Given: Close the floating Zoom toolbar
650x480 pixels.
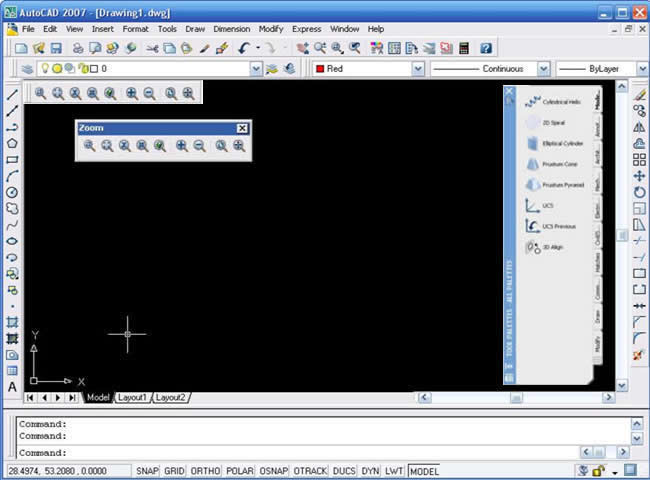Looking at the screenshot, I should pyautogui.click(x=242, y=128).
